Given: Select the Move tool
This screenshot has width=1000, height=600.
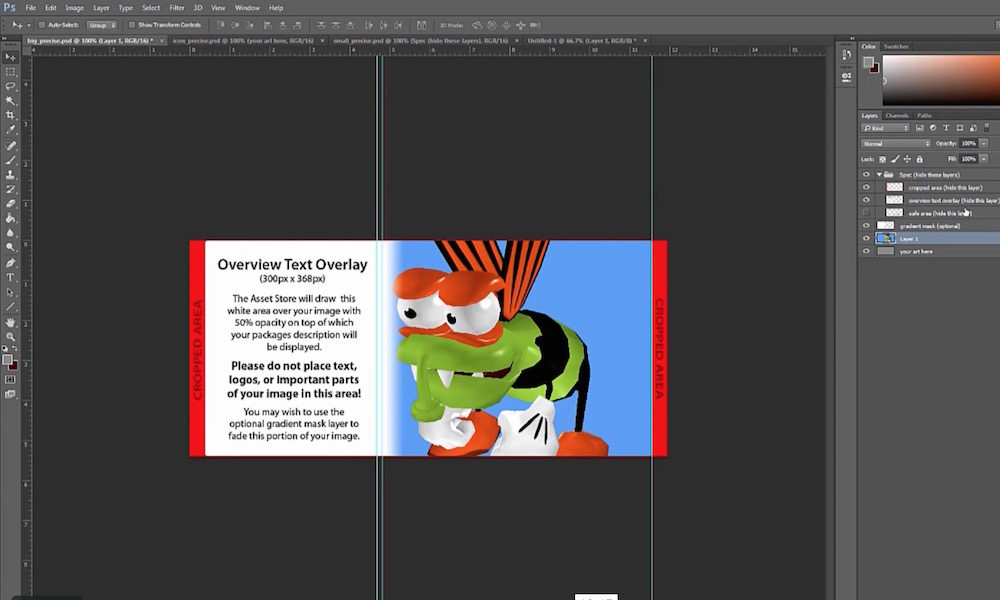Looking at the screenshot, I should 12,57.
